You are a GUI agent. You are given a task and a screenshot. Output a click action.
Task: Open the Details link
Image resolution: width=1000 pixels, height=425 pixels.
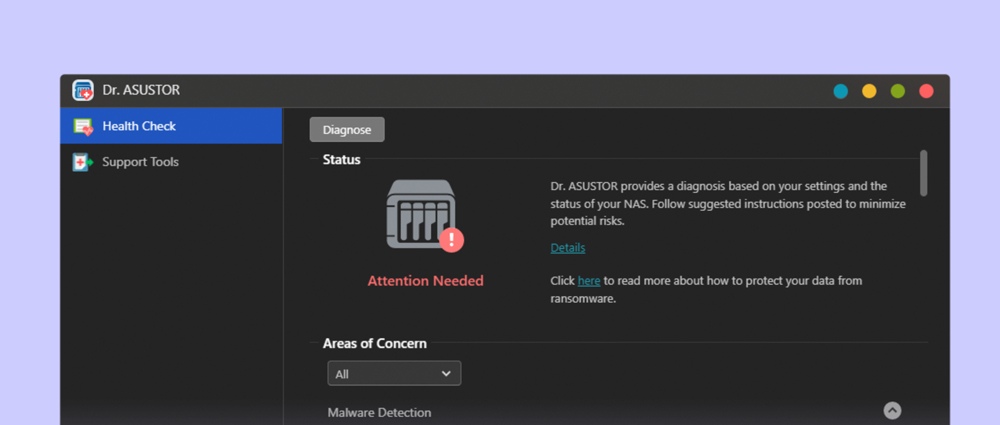(567, 248)
